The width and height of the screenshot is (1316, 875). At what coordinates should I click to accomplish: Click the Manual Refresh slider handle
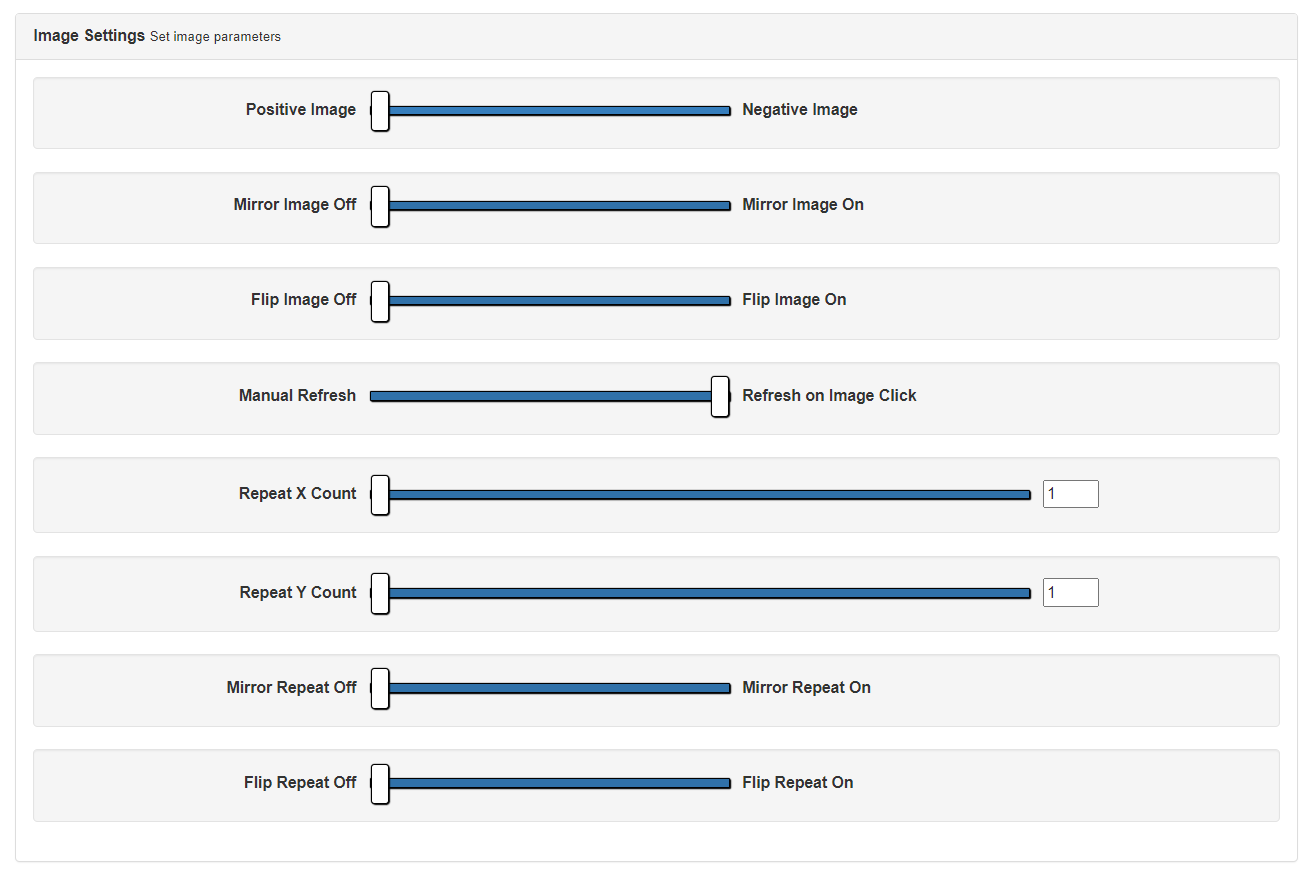coord(720,396)
